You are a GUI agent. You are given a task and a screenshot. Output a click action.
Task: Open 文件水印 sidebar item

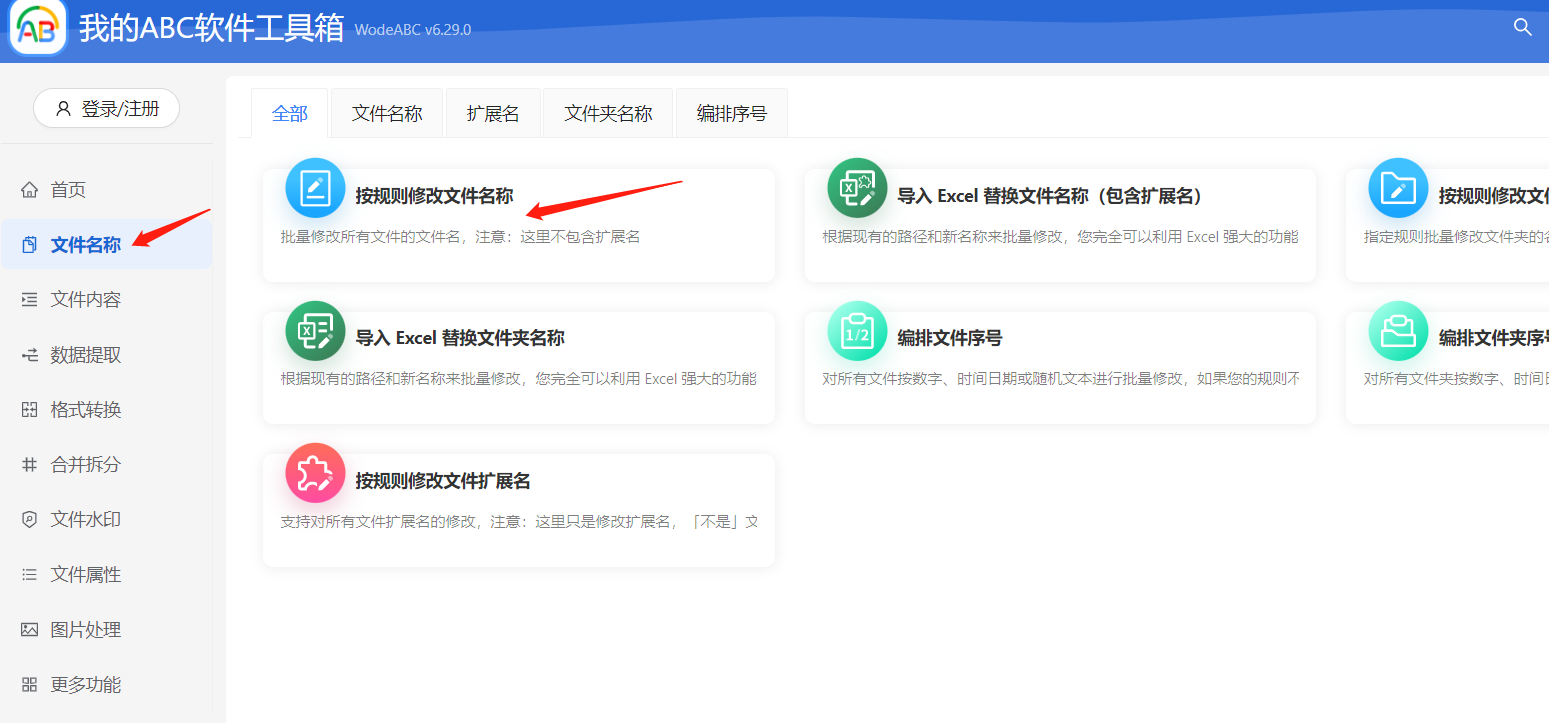pos(85,520)
